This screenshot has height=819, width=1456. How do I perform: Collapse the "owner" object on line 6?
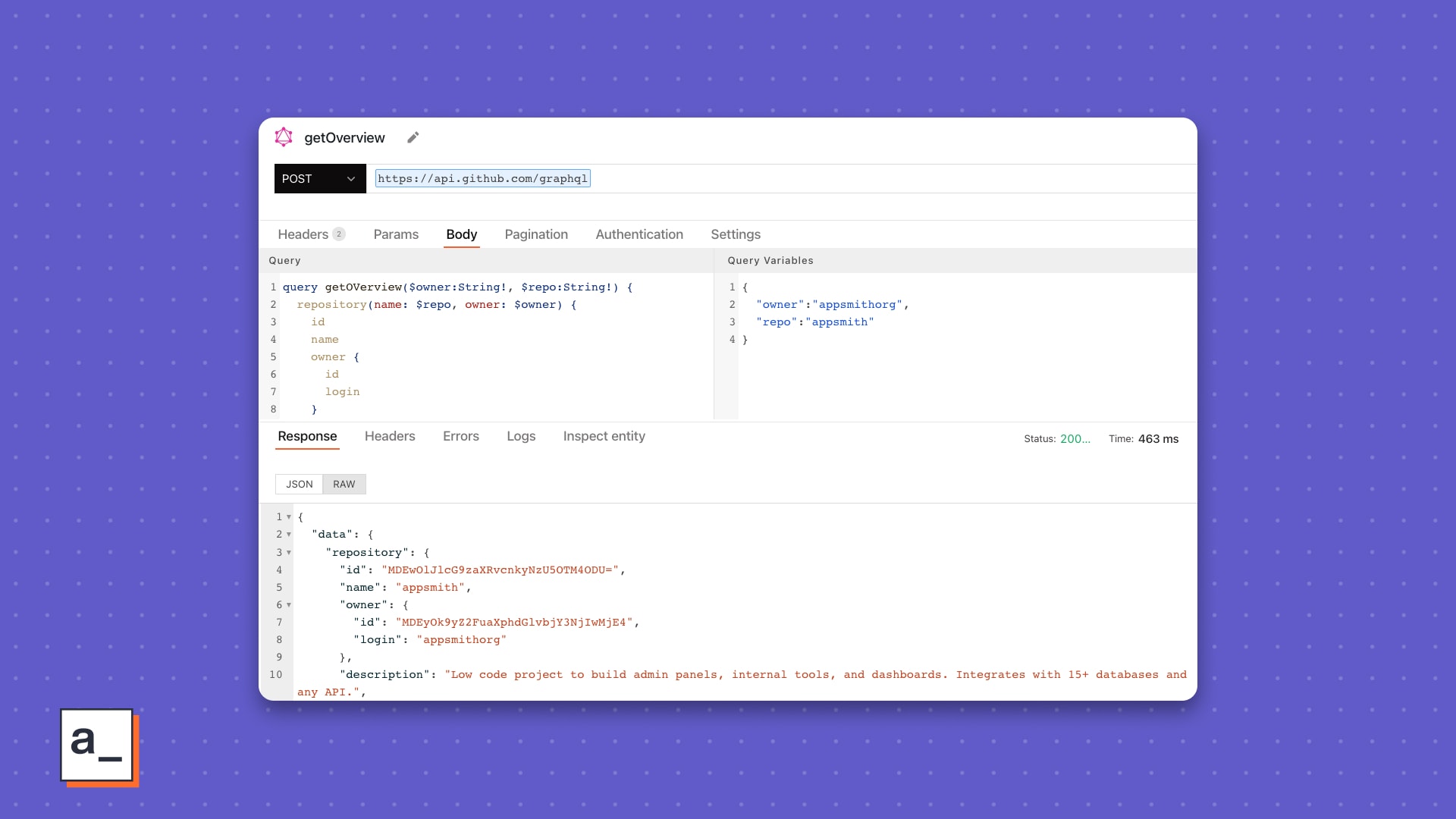tap(289, 605)
